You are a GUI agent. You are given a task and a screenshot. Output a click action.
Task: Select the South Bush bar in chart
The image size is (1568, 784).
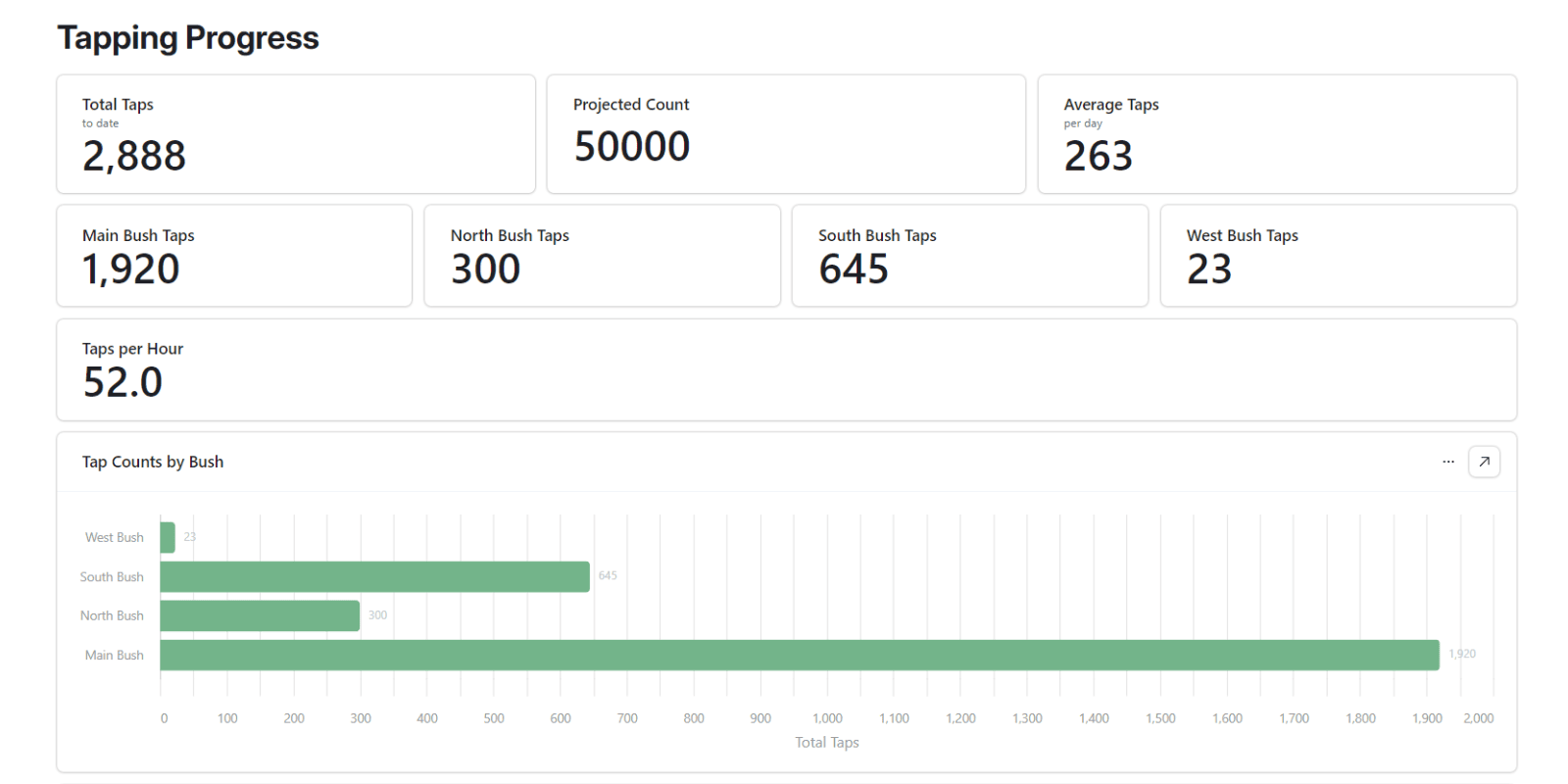click(374, 576)
